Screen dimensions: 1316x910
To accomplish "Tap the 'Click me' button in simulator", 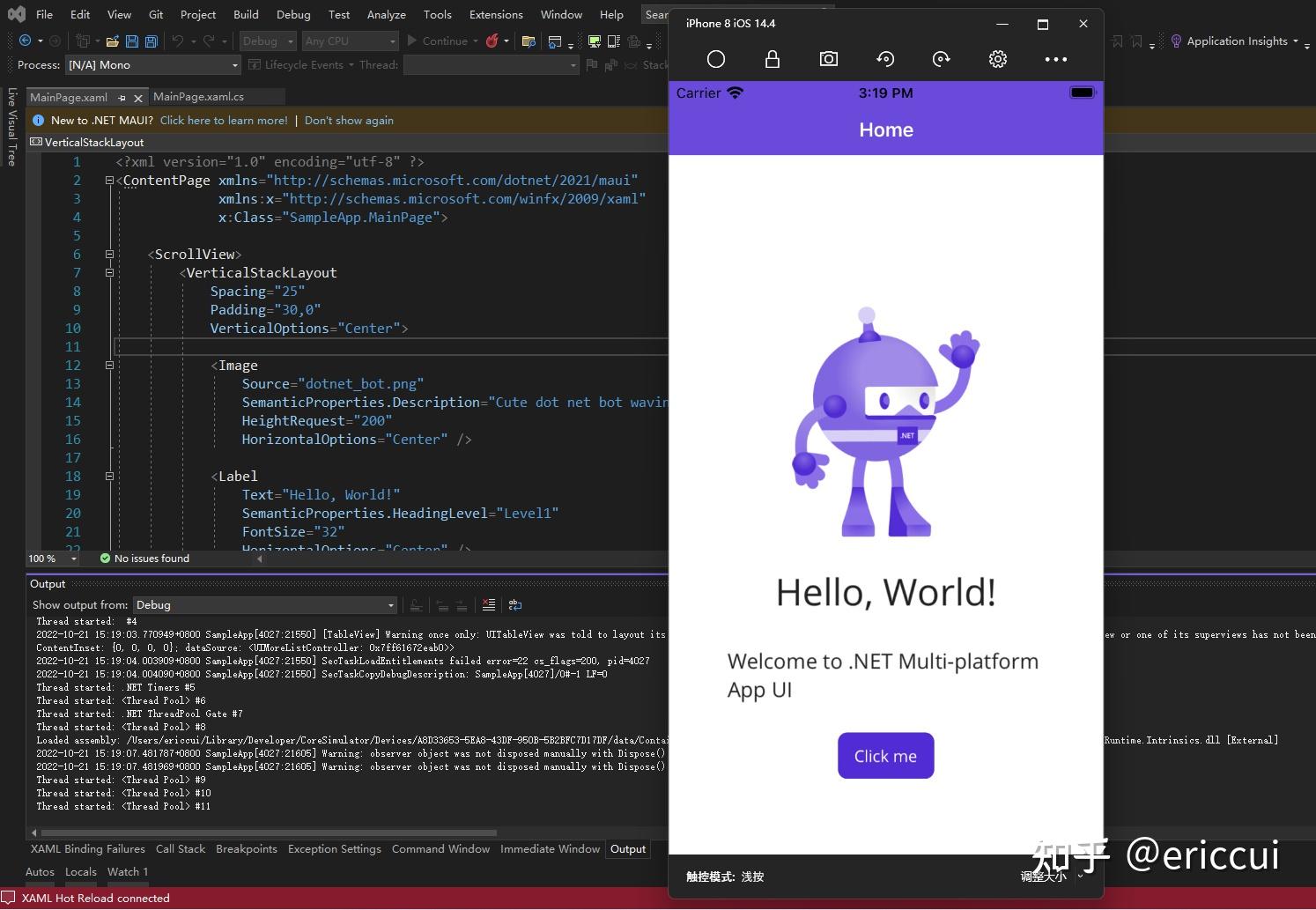I will click(x=885, y=756).
